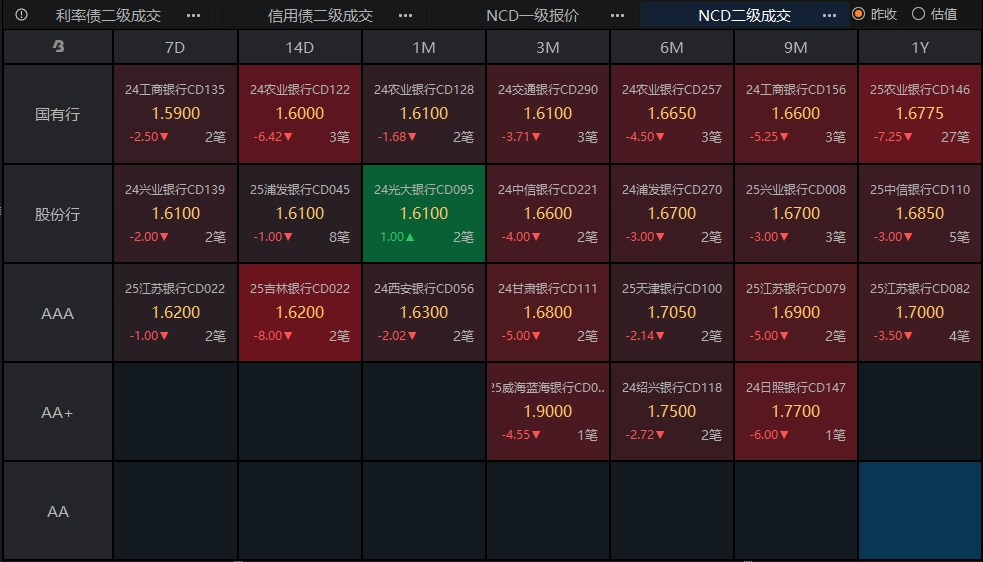
Task: Open the 24工商银行CD135 cell
Action: (x=175, y=114)
